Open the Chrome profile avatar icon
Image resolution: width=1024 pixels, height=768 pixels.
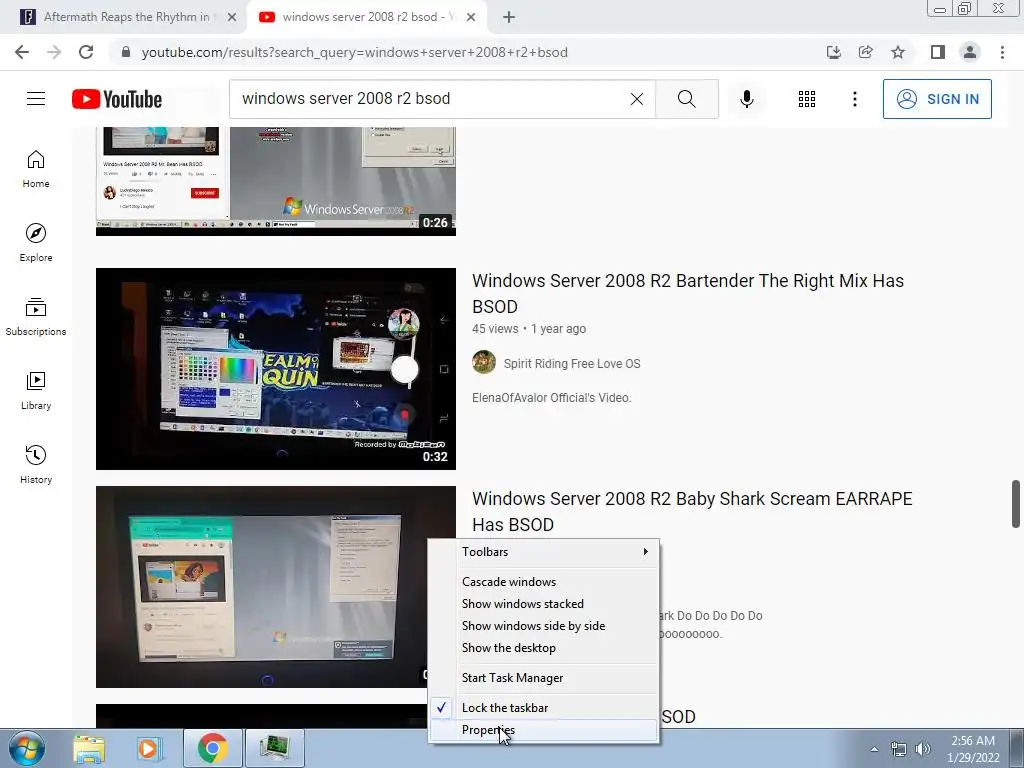pyautogui.click(x=970, y=52)
